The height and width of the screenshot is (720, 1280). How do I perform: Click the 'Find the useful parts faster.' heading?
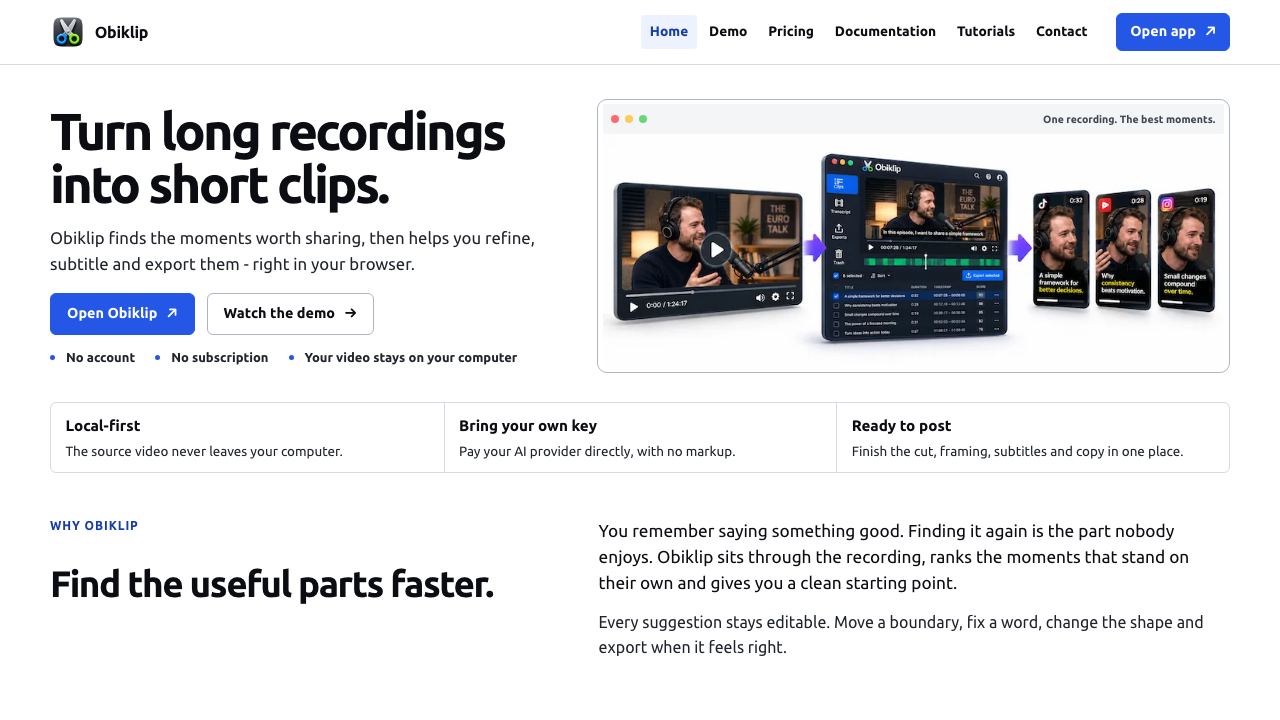coord(272,585)
